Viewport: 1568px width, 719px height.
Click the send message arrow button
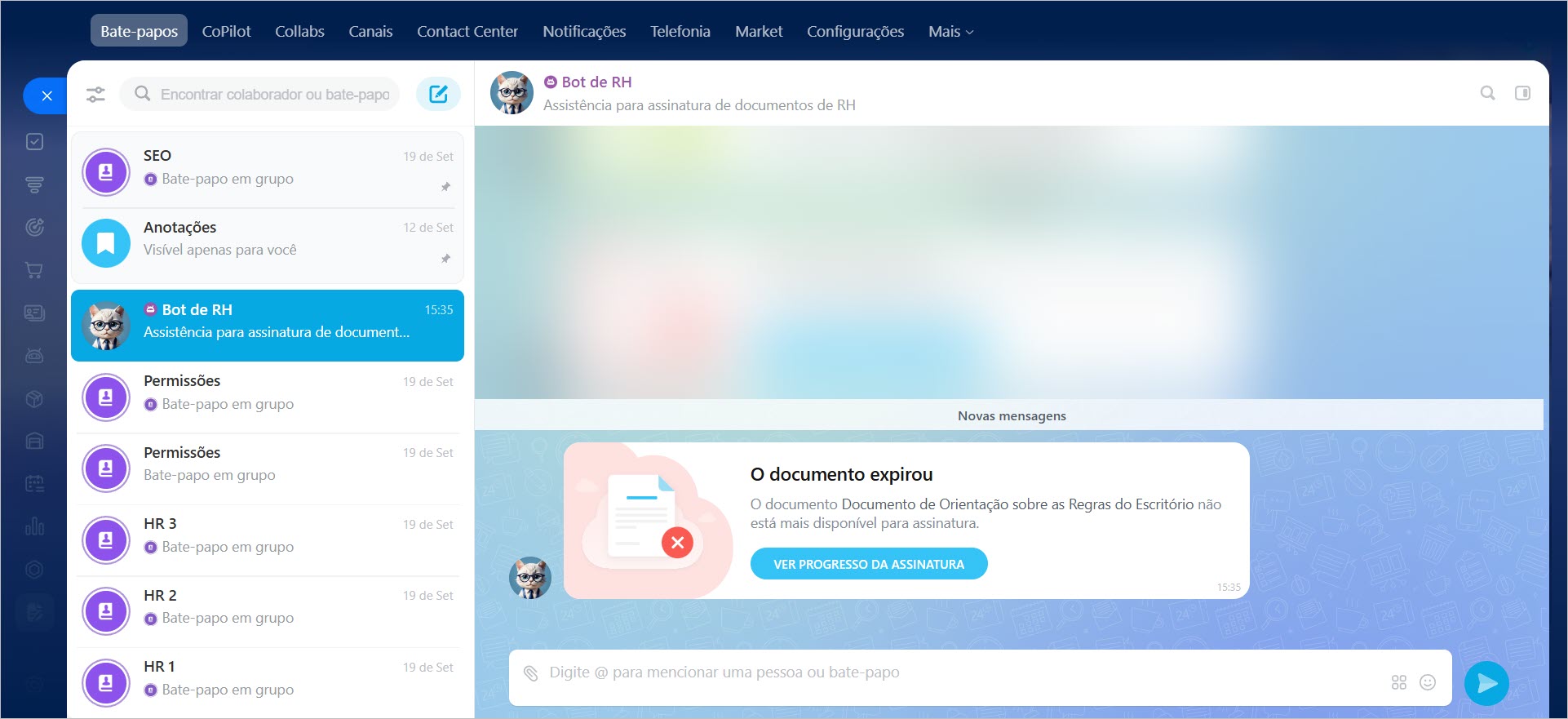click(1486, 682)
